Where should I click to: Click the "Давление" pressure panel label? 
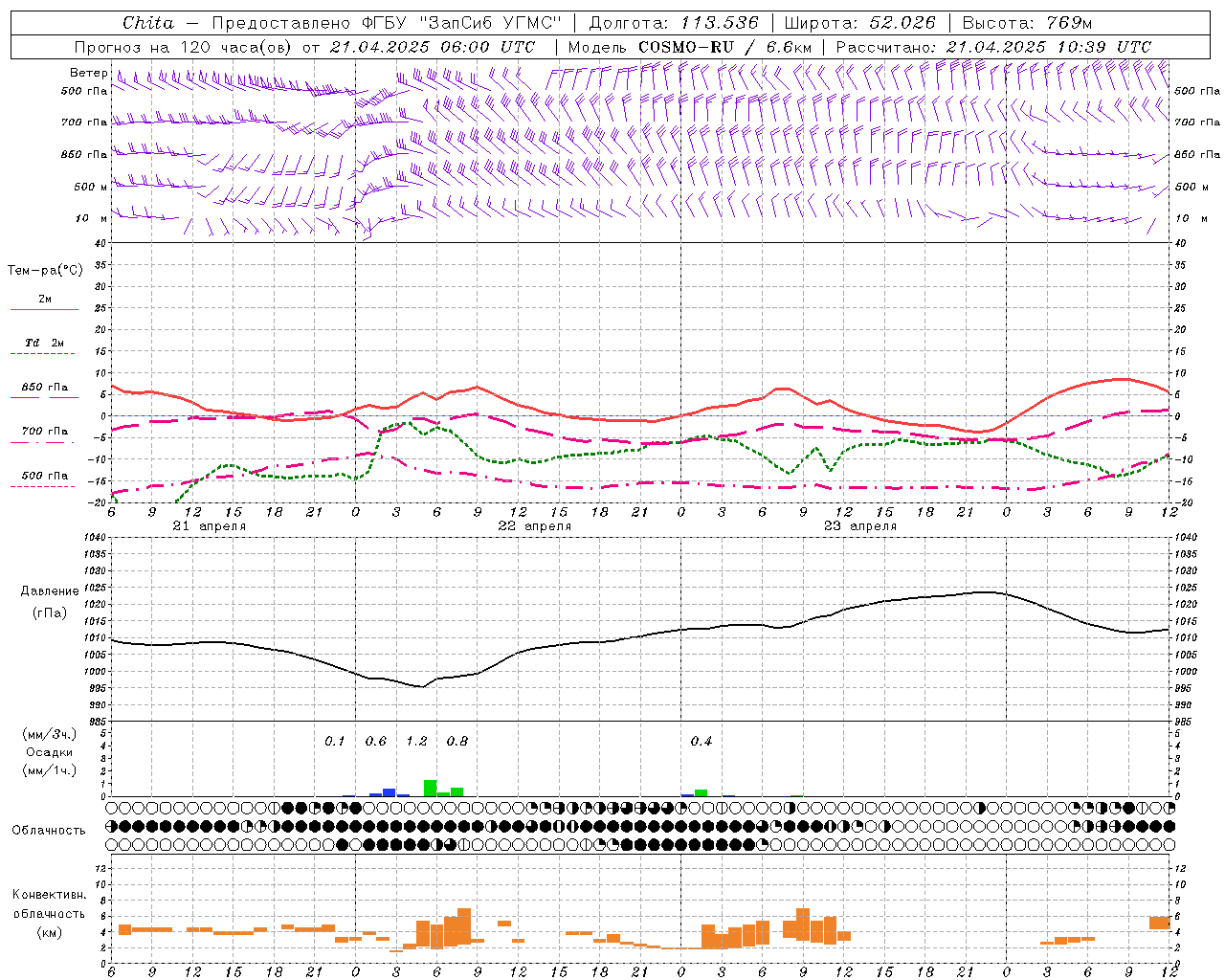[50, 591]
